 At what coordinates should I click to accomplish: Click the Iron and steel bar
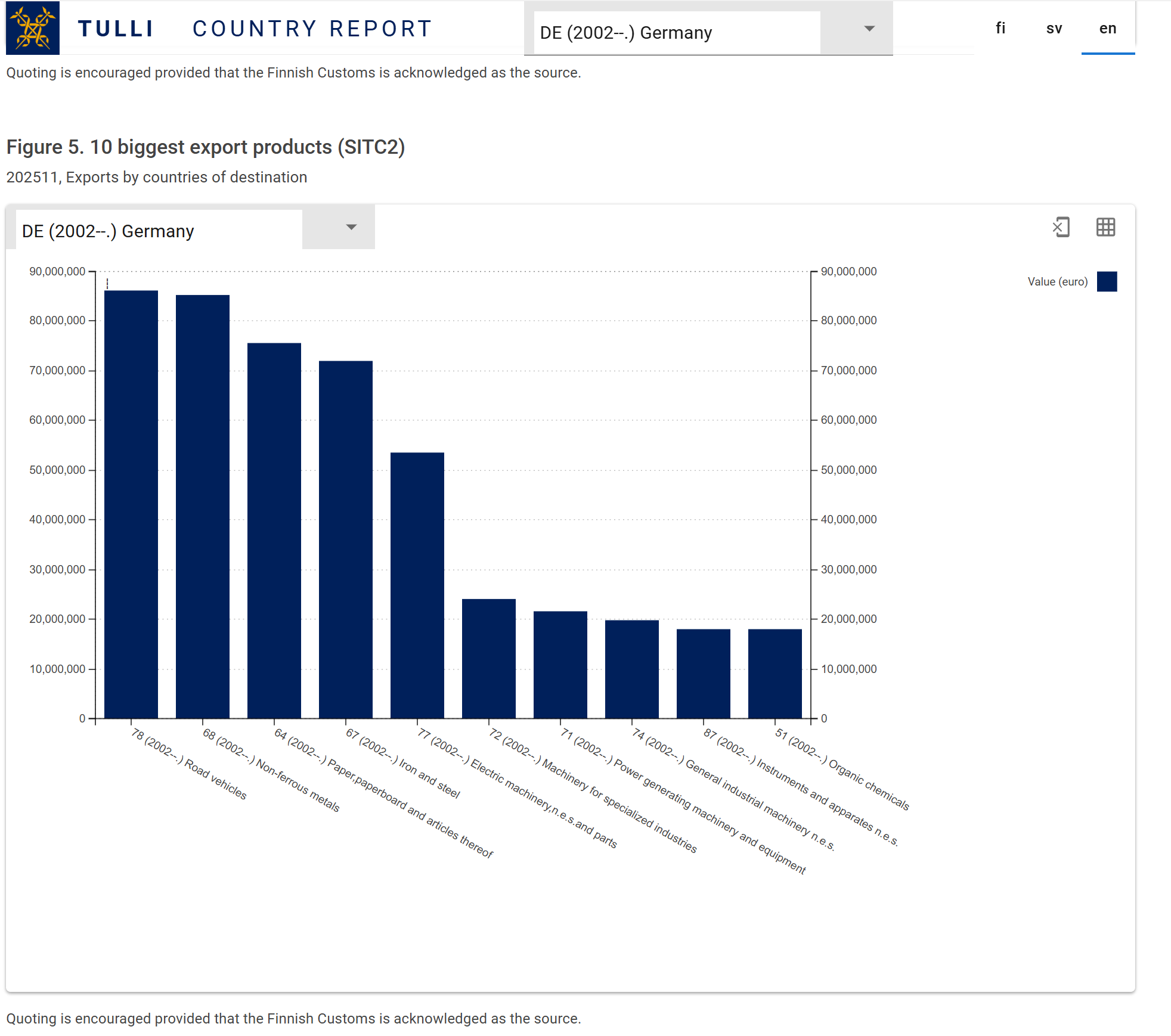346,539
